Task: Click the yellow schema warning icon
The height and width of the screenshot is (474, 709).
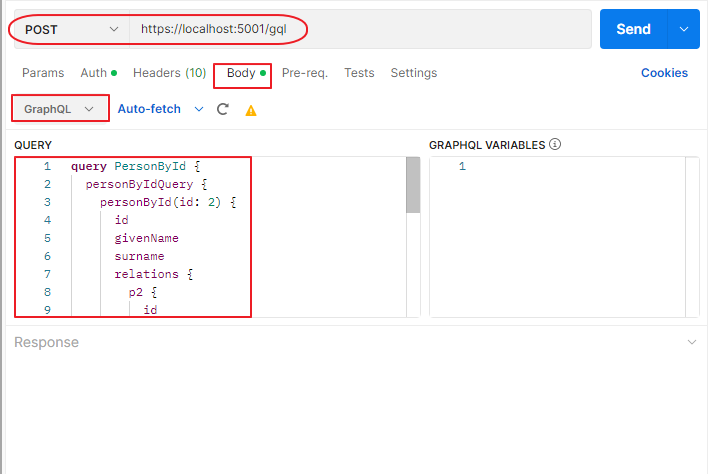Action: click(x=251, y=110)
